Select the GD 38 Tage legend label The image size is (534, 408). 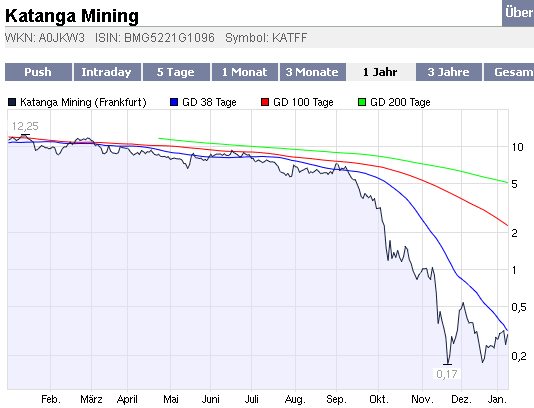(209, 102)
